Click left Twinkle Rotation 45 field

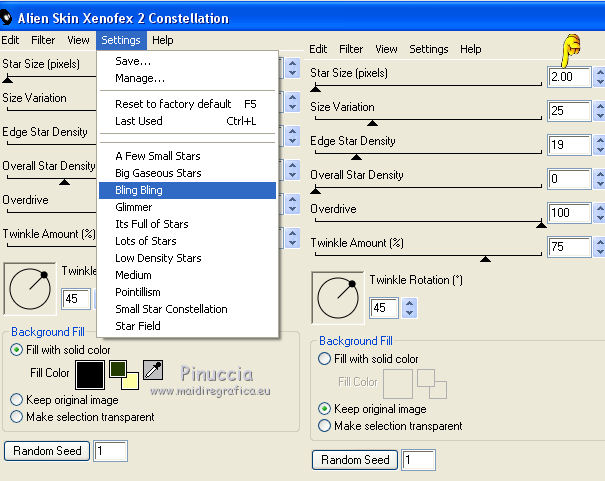pos(76,299)
